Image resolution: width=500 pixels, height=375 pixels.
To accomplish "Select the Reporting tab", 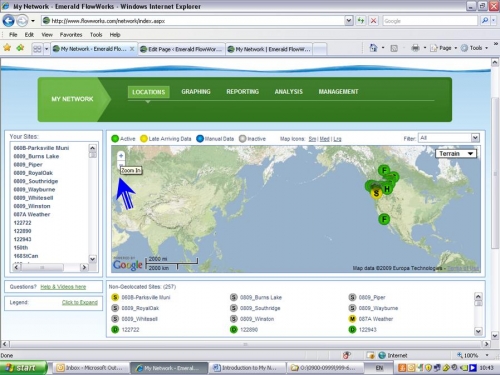I will (x=242, y=92).
